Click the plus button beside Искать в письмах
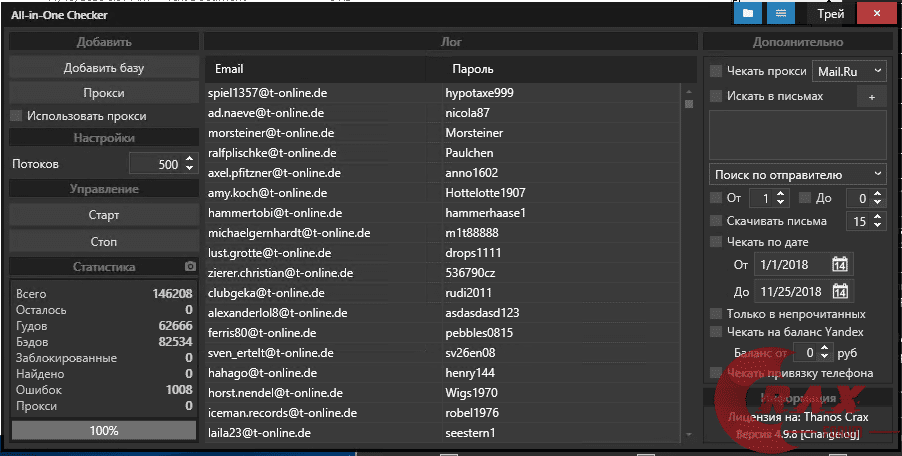This screenshot has height=456, width=902. 871,96
